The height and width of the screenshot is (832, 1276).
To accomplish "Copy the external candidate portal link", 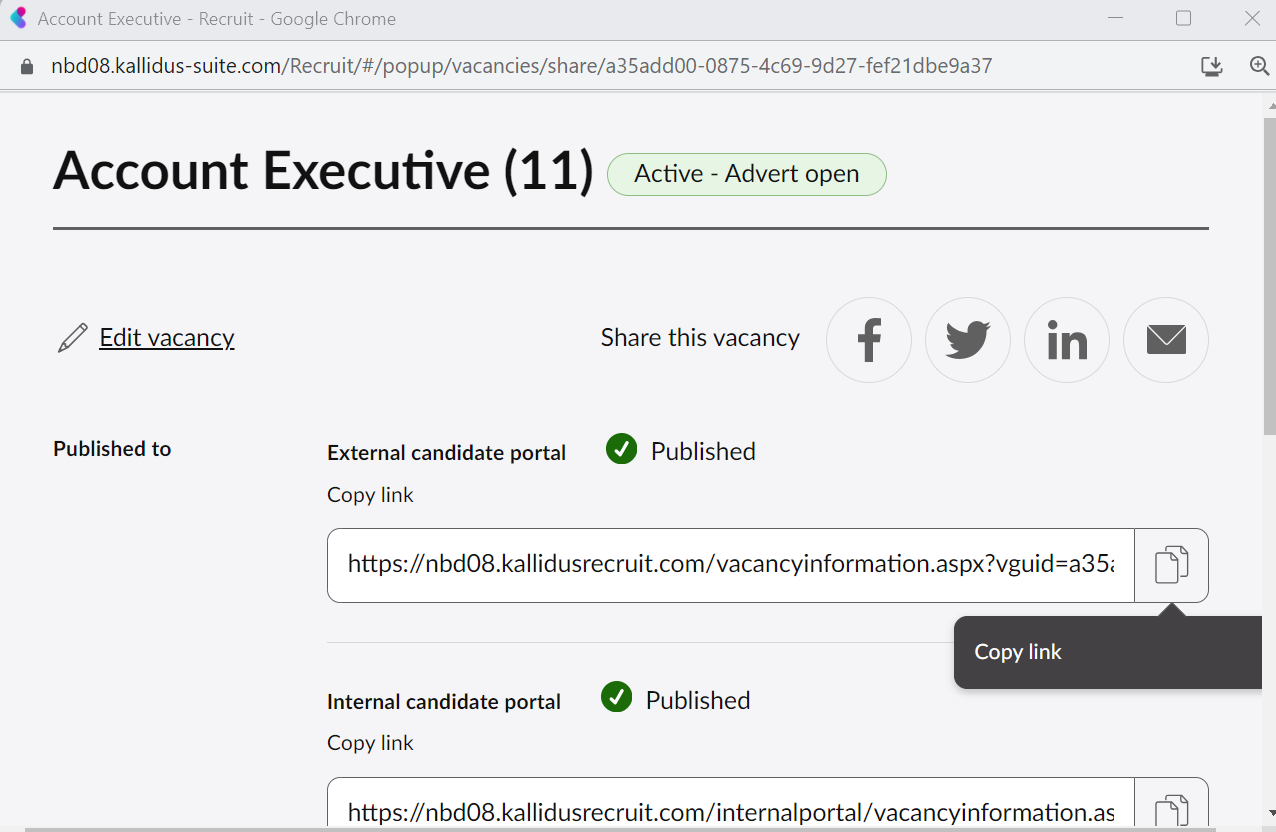I will click(1171, 565).
